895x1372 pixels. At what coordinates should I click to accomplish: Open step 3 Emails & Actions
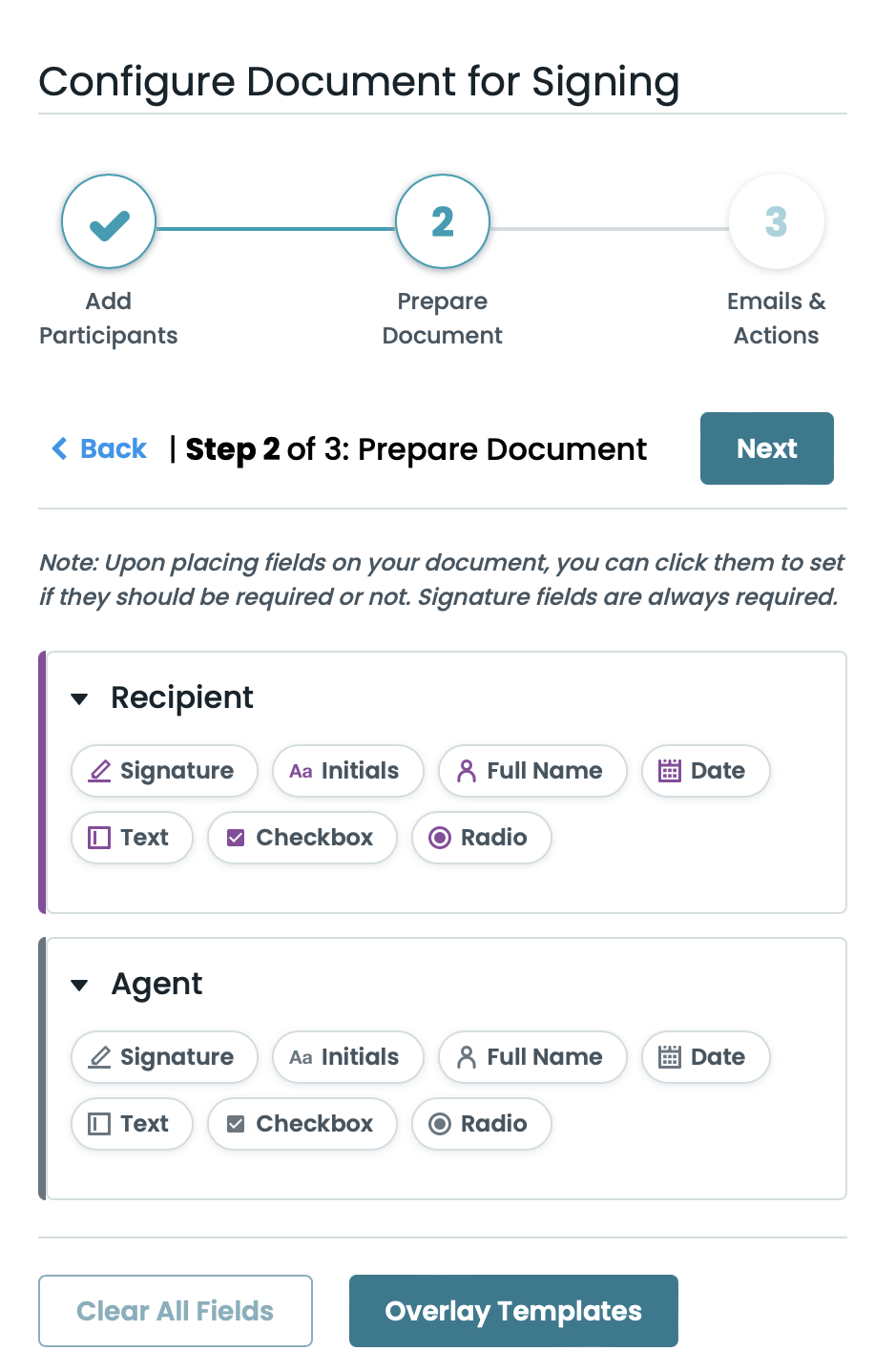pyautogui.click(x=776, y=222)
